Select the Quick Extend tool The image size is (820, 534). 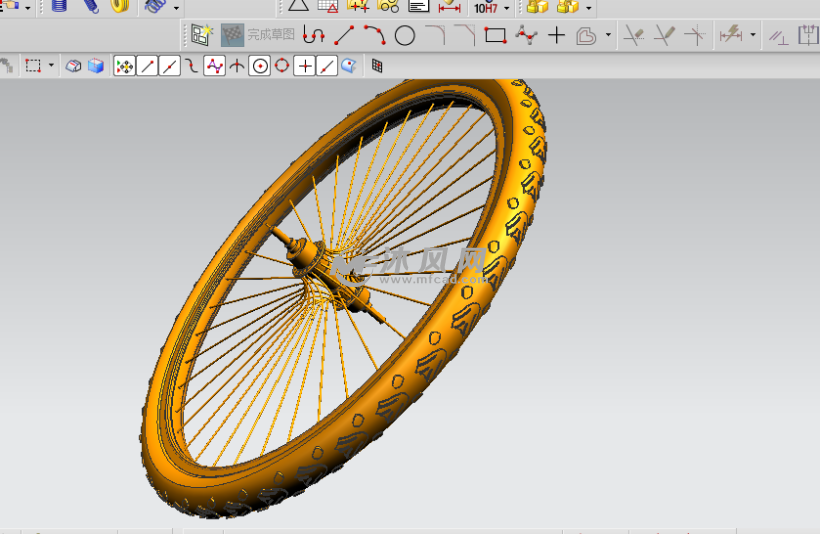click(665, 35)
